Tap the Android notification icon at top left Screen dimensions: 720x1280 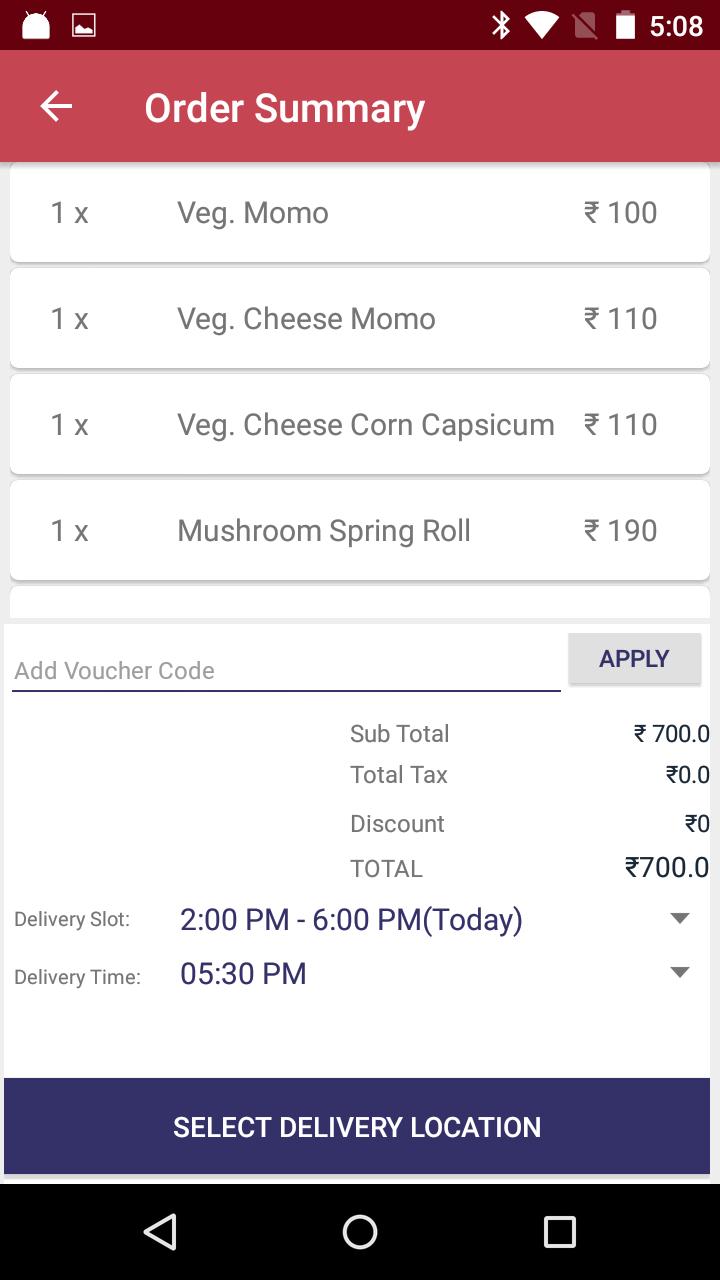pyautogui.click(x=36, y=25)
